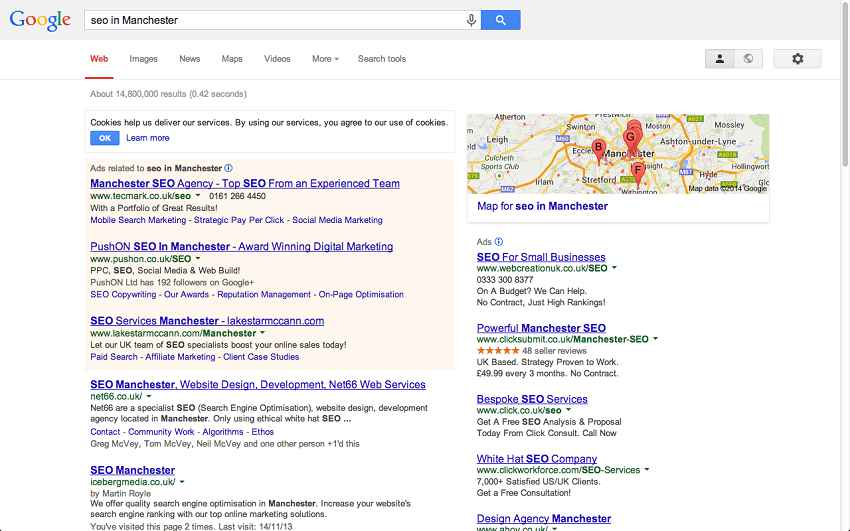Open 'SEO Services Manchester - lakestarmccann.com' ad

(207, 320)
